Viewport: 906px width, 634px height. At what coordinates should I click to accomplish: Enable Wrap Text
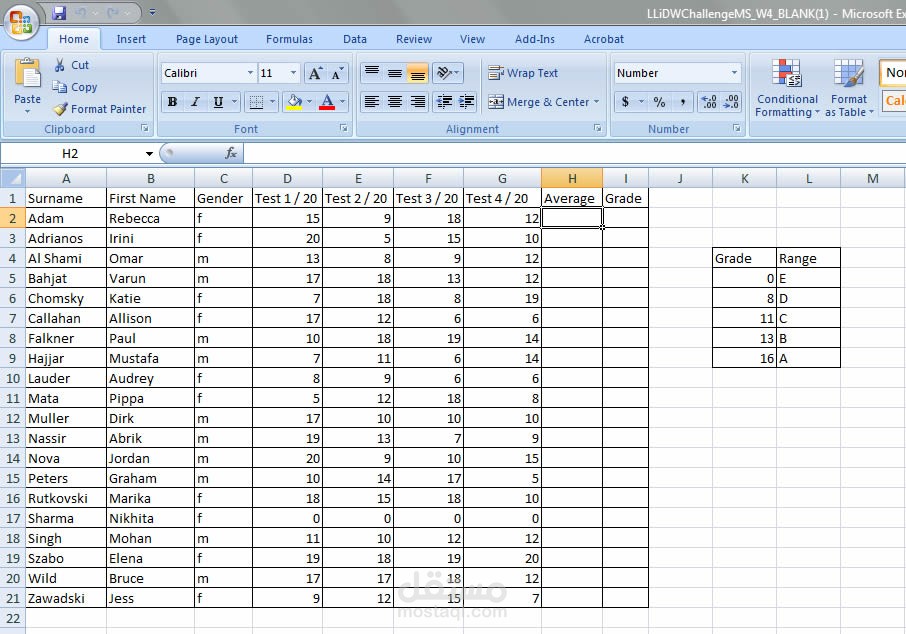click(x=523, y=73)
